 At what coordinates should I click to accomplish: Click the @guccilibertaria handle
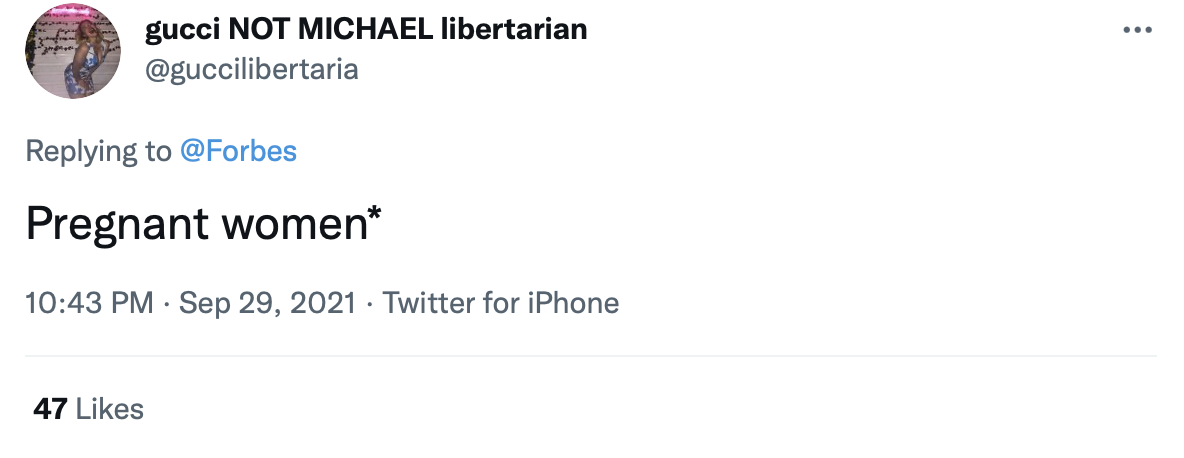tap(252, 69)
